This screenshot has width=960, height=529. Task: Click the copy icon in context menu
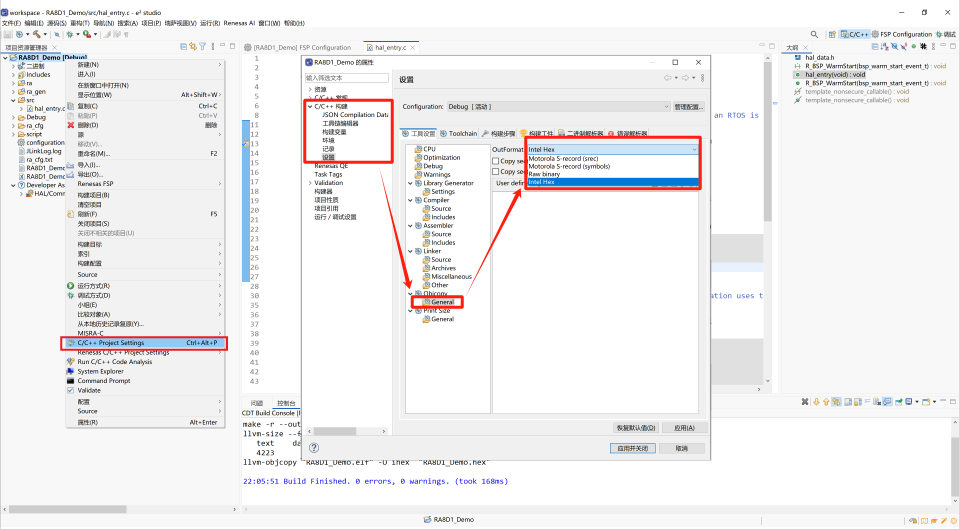tap(70, 106)
